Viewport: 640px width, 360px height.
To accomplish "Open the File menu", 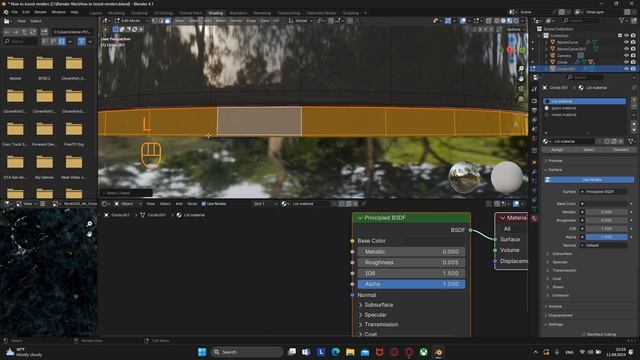I will (x=15, y=12).
